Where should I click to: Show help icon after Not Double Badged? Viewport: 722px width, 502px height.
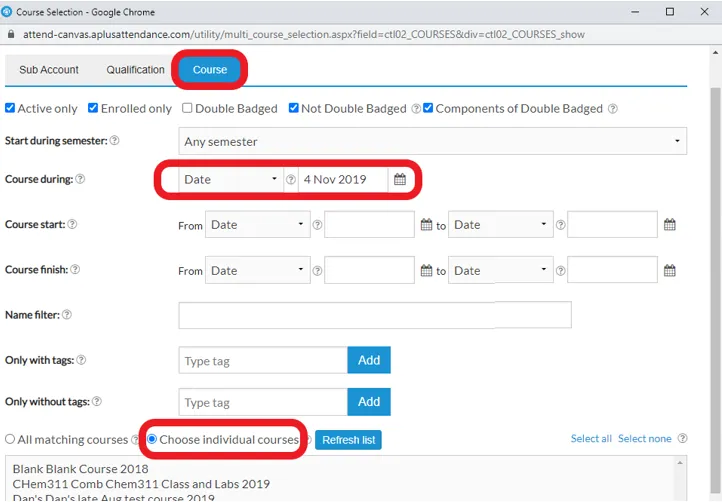tap(416, 109)
